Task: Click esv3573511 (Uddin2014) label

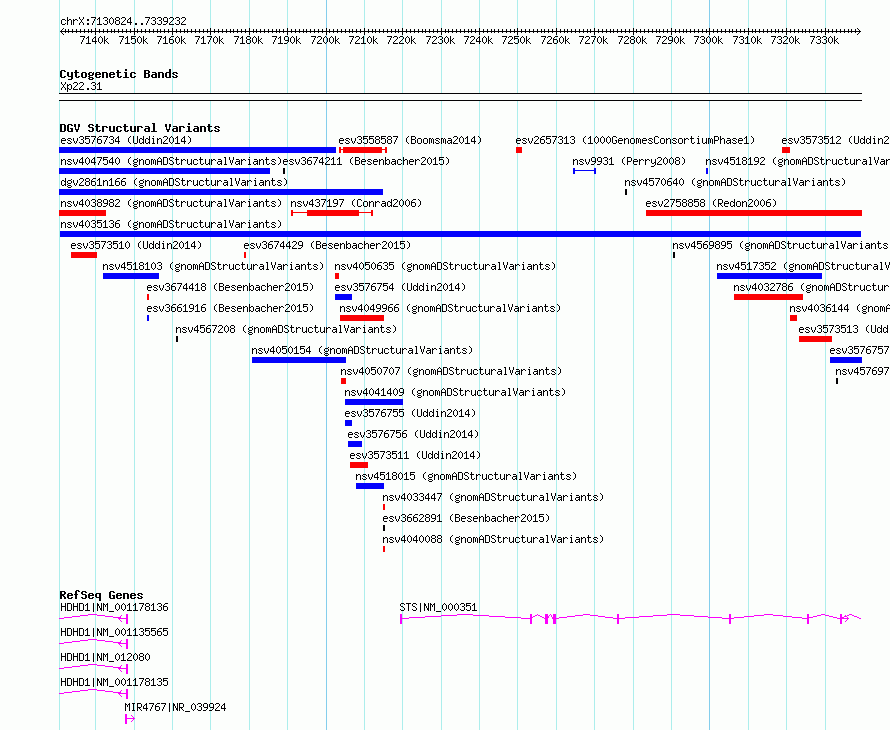Action: tap(415, 455)
